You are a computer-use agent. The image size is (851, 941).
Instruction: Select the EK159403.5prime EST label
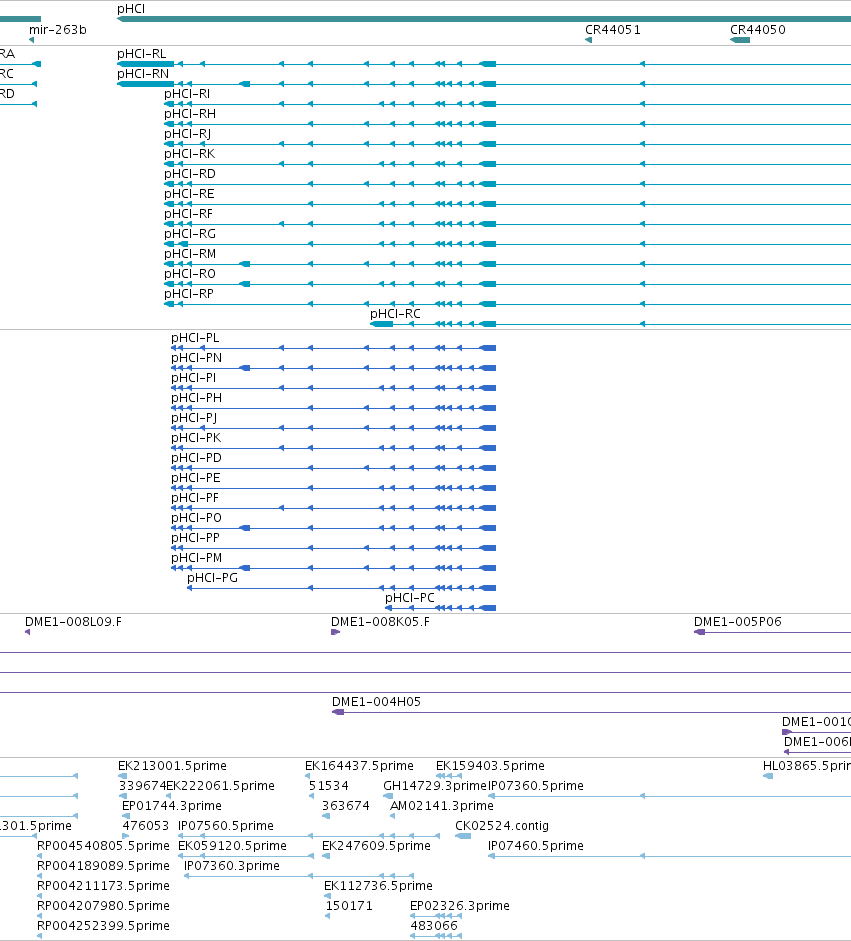point(490,766)
